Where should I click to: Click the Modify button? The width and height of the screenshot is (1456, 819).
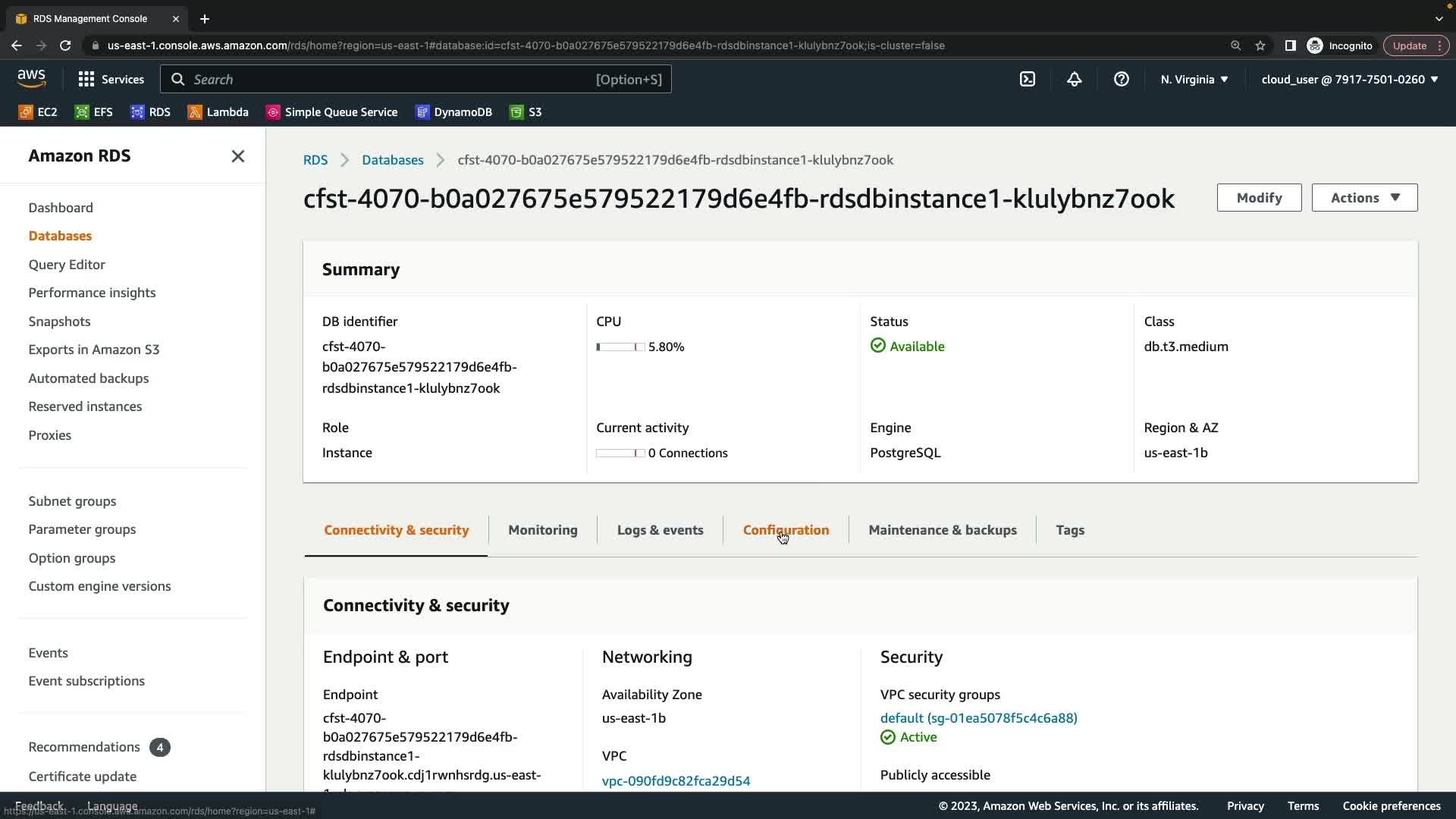(1259, 198)
